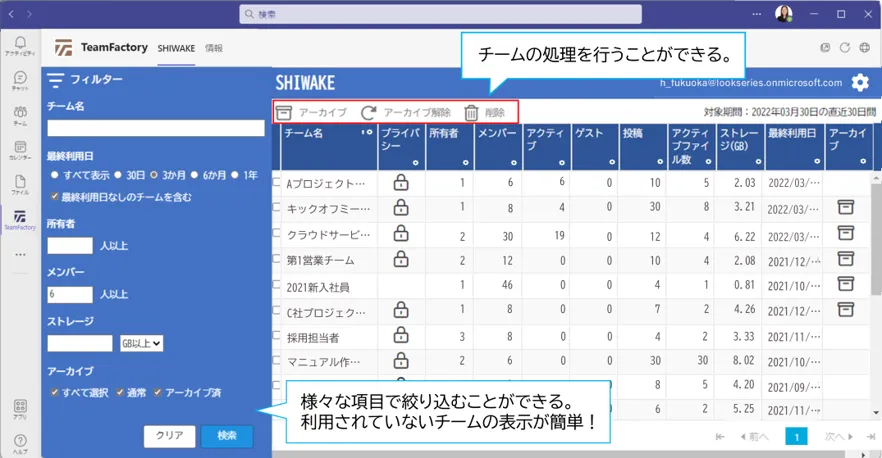882x458 pixels.
Task: Open the ファイル files sidebar icon
Action: [19, 184]
